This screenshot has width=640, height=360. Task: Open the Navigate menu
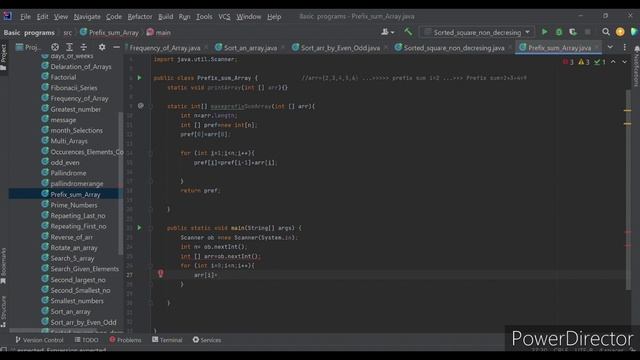click(87, 17)
